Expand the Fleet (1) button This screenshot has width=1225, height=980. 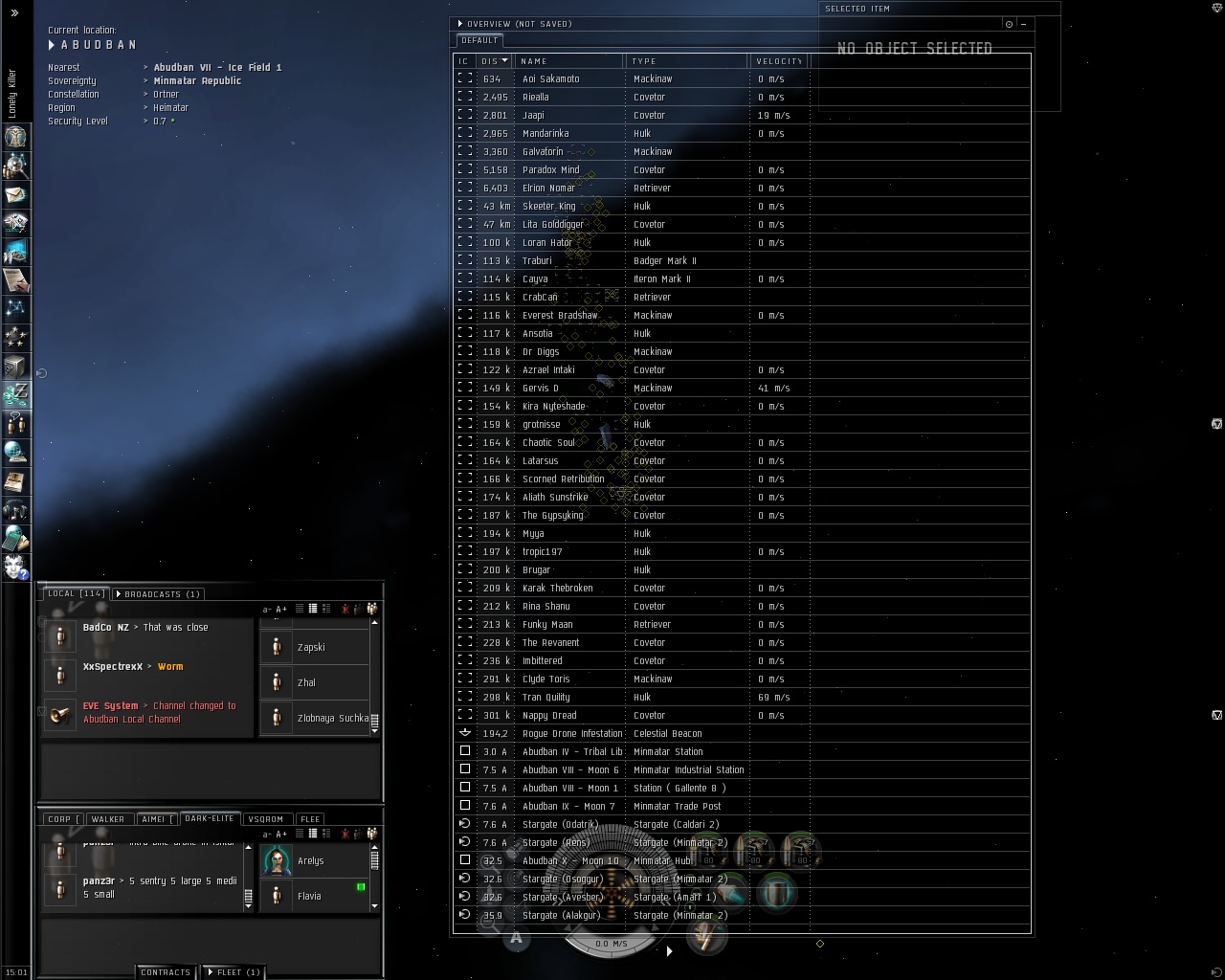234,972
